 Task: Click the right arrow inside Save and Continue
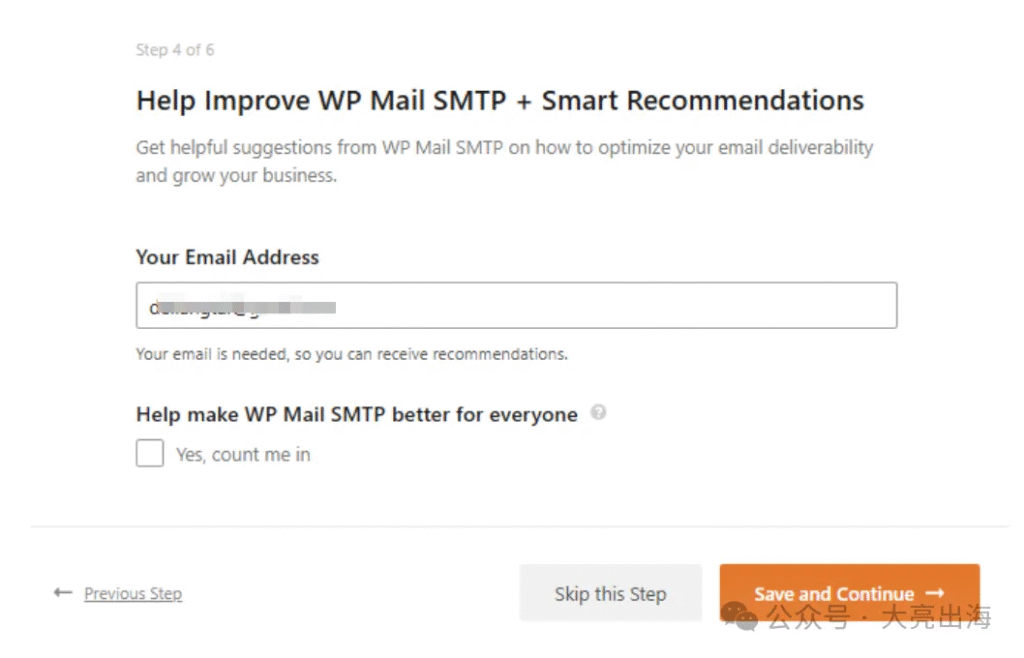935,593
